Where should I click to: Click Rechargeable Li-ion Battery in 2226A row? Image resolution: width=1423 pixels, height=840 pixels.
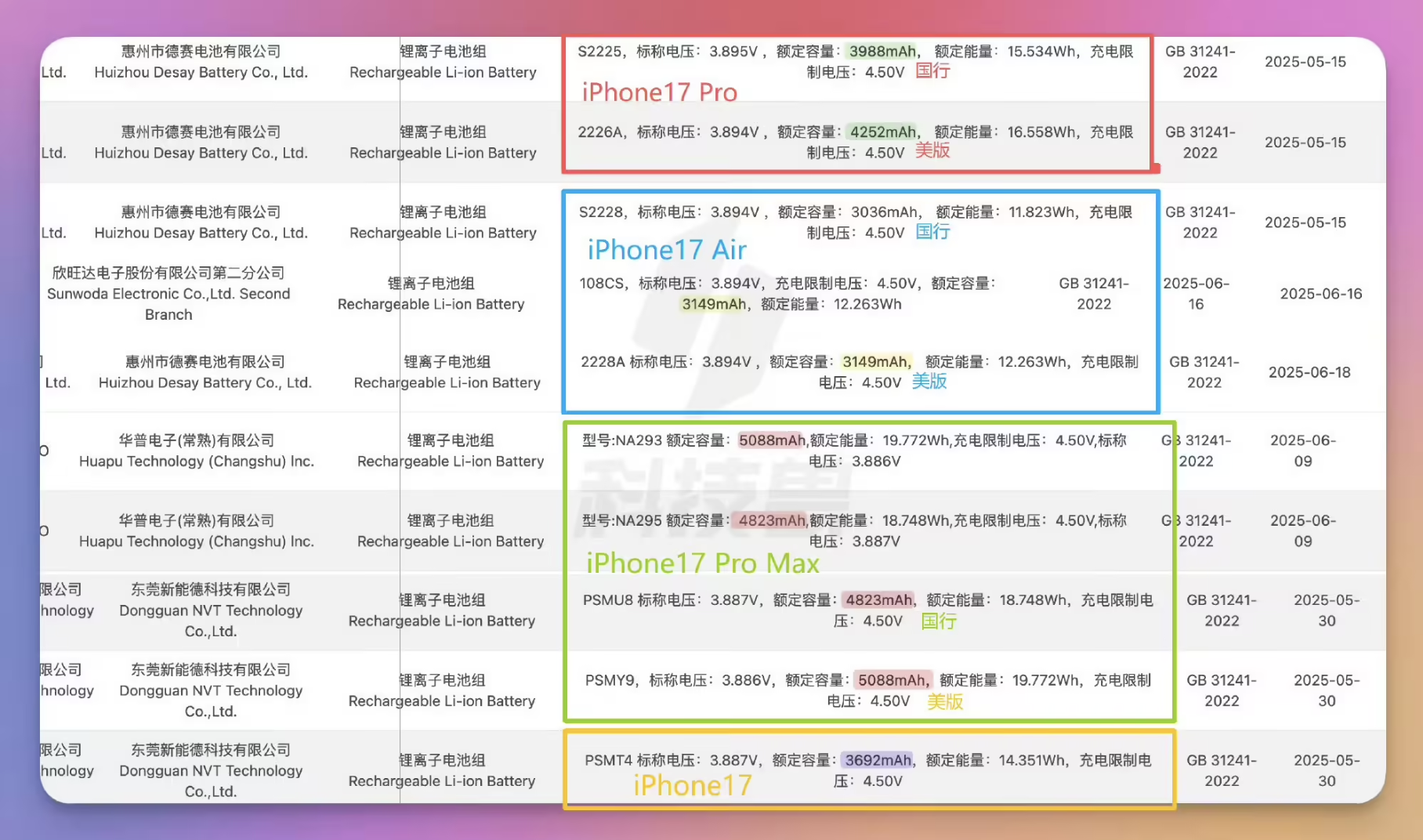click(443, 153)
